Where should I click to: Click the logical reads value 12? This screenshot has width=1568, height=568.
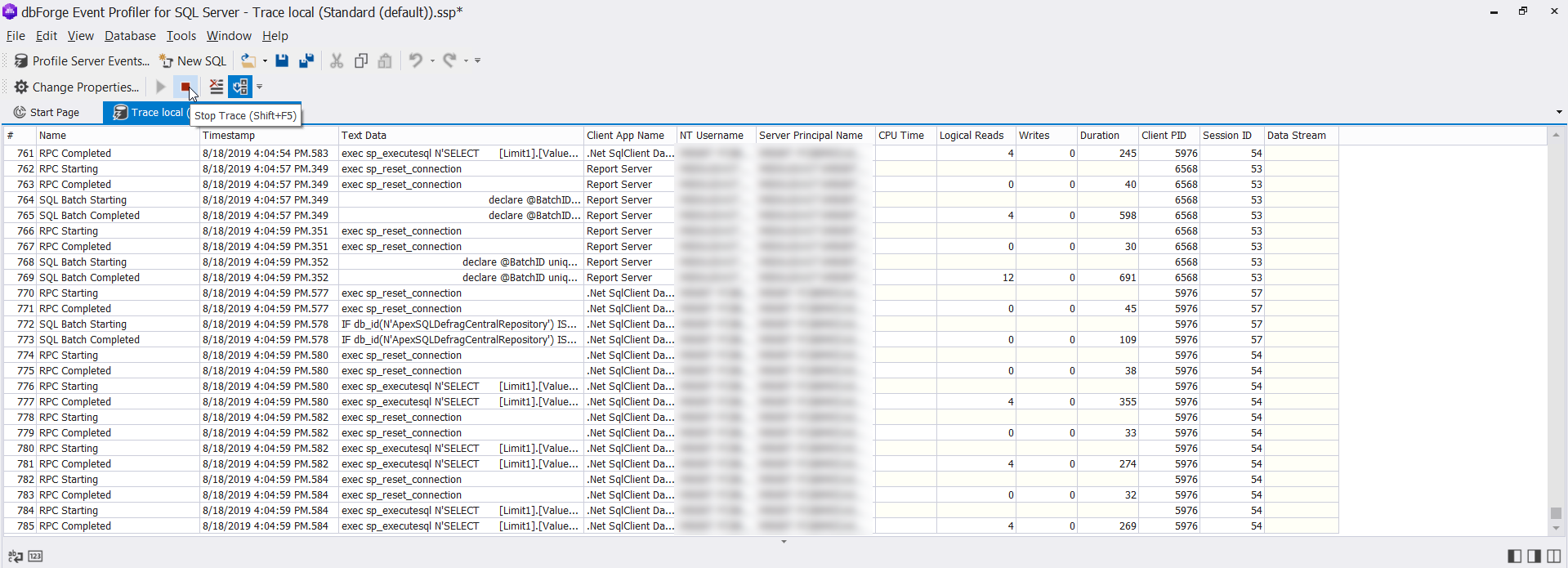(x=1008, y=278)
